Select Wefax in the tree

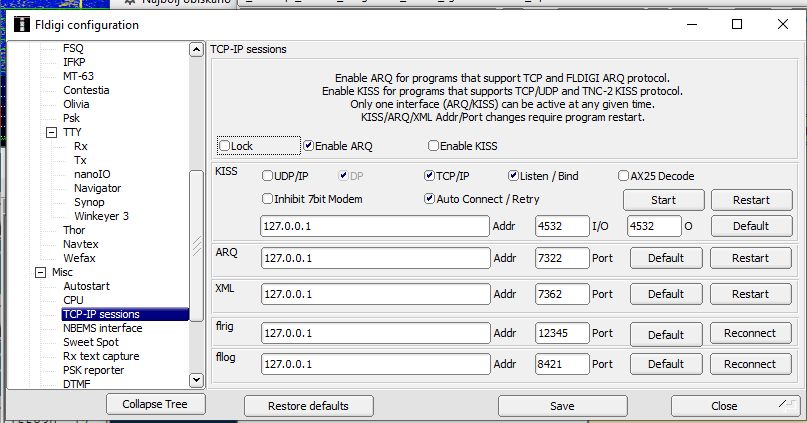coord(79,258)
